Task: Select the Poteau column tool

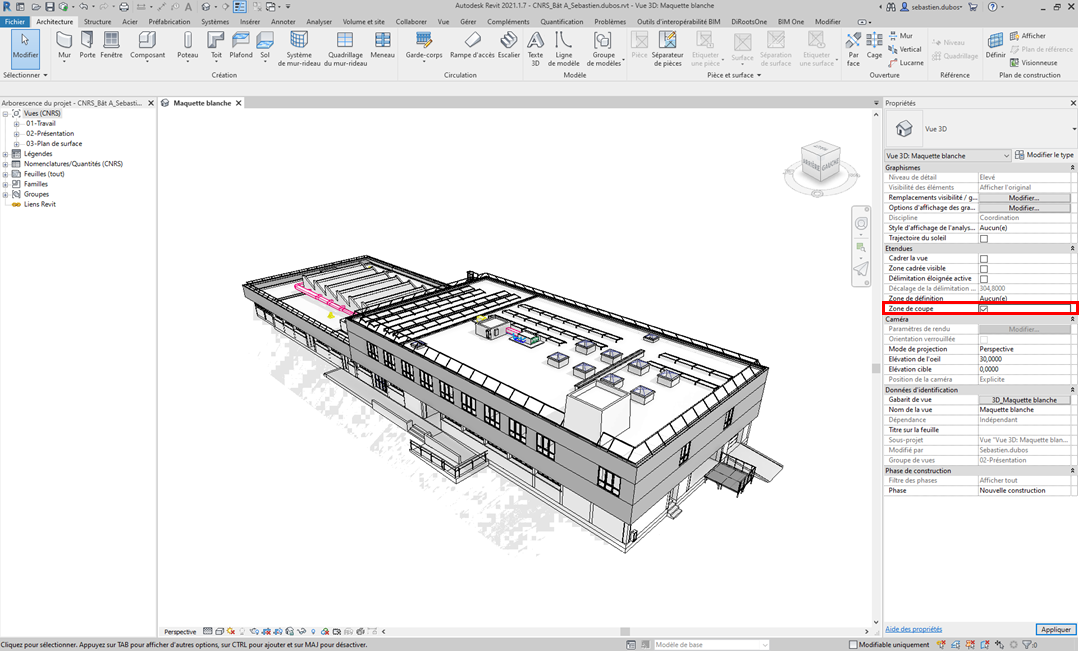Action: point(187,45)
